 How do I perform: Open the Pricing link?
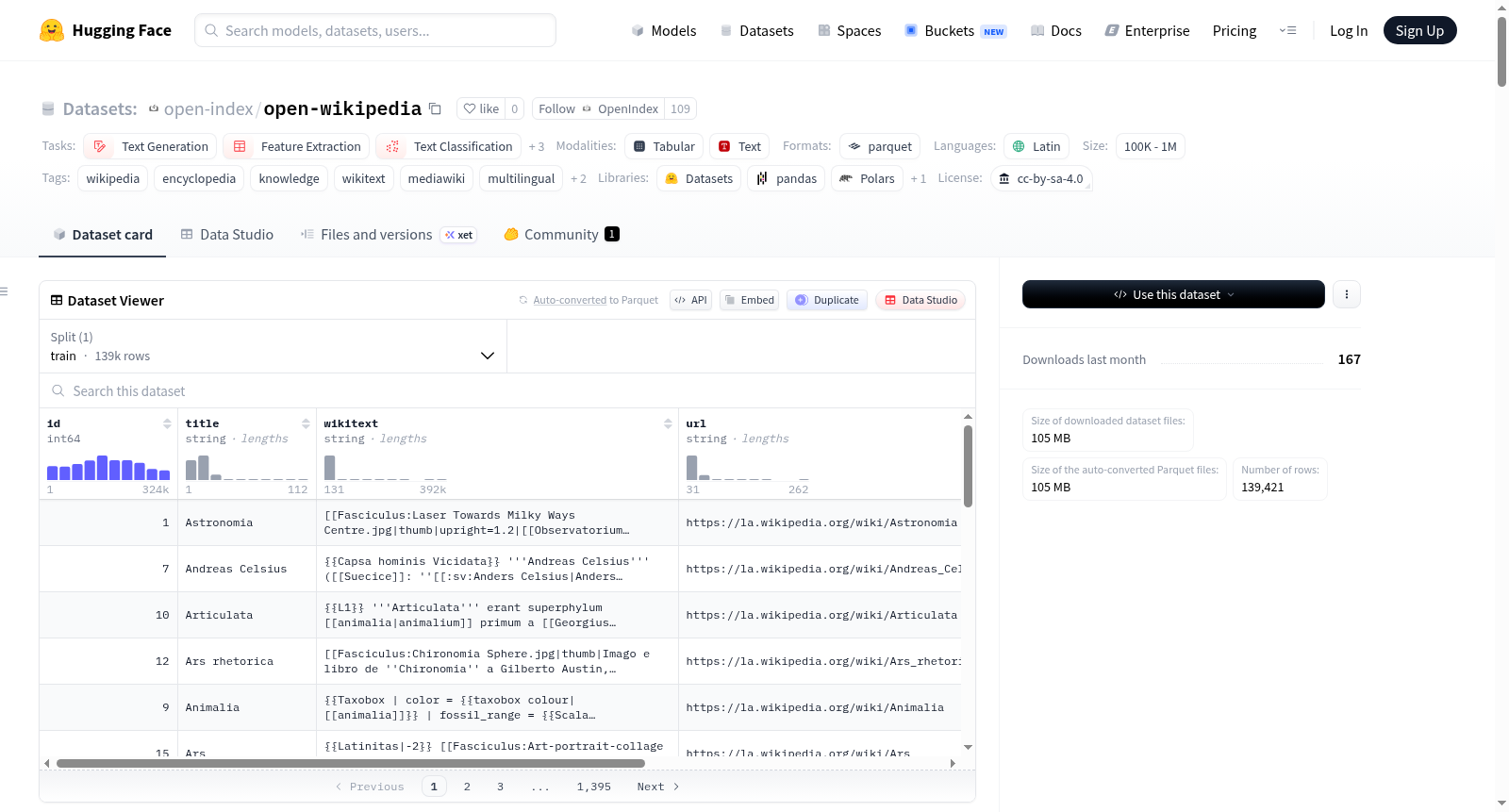(x=1235, y=30)
